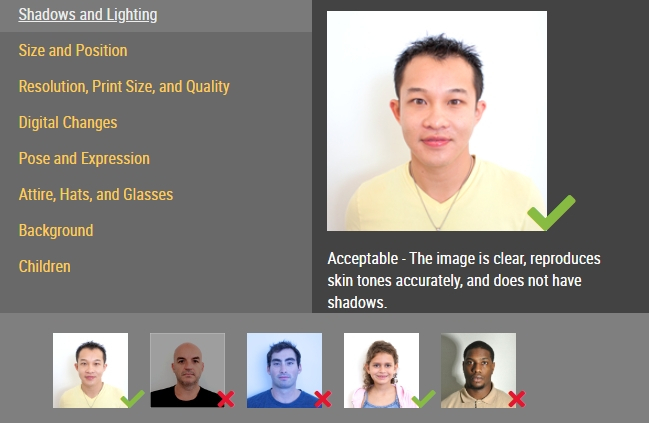The image size is (649, 423).
Task: Open the Children photo examples
Action: (x=44, y=267)
